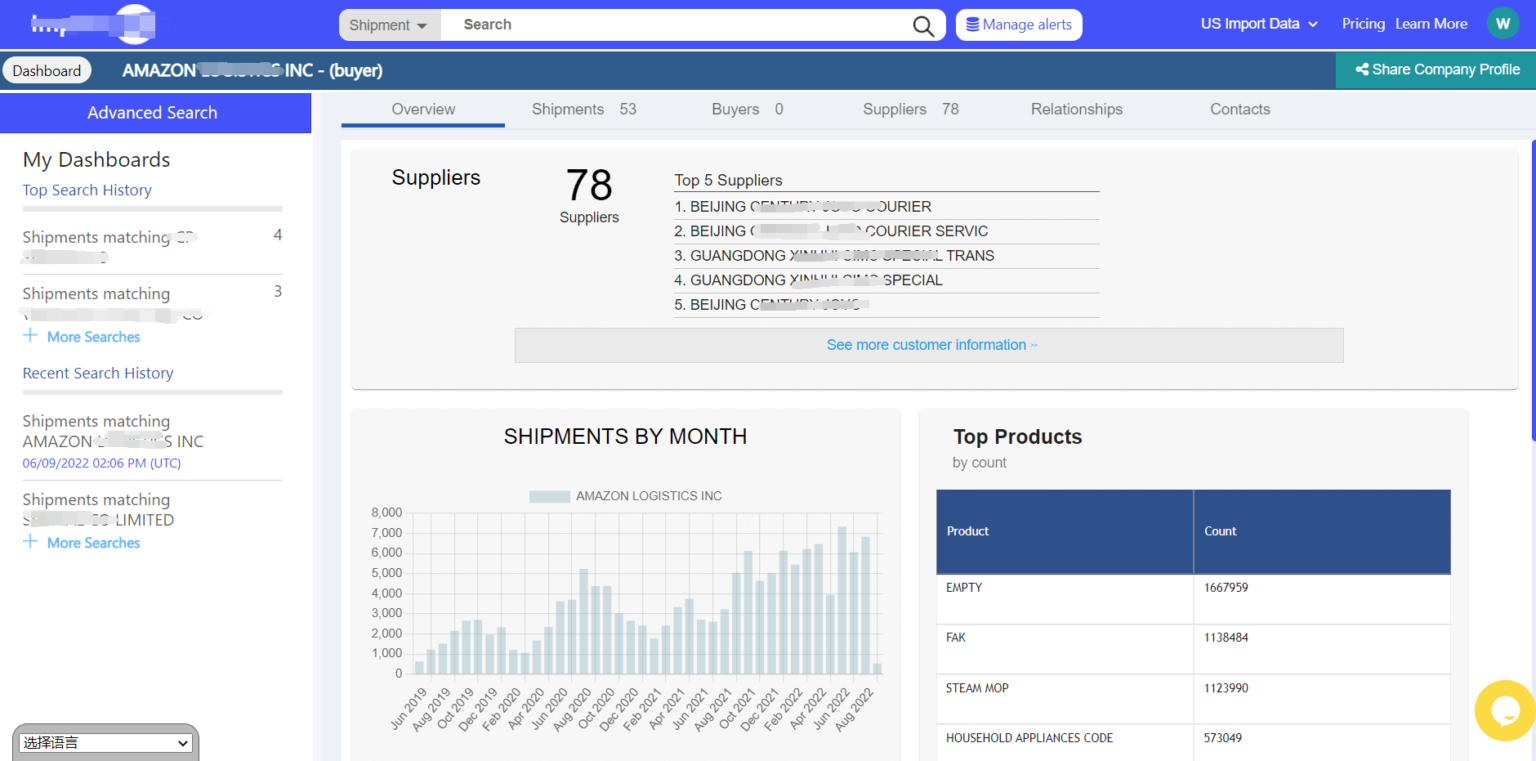Click See more customer information link

coord(931,345)
